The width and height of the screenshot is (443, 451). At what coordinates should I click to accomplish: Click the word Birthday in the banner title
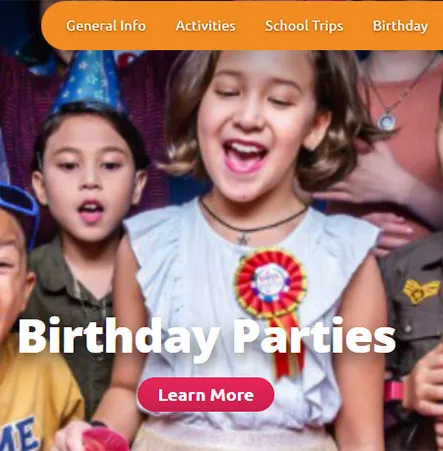(118, 338)
